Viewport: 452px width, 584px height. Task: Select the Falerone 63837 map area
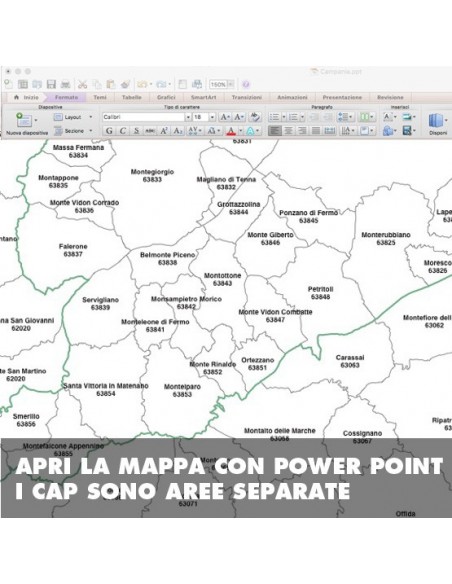click(x=73, y=250)
